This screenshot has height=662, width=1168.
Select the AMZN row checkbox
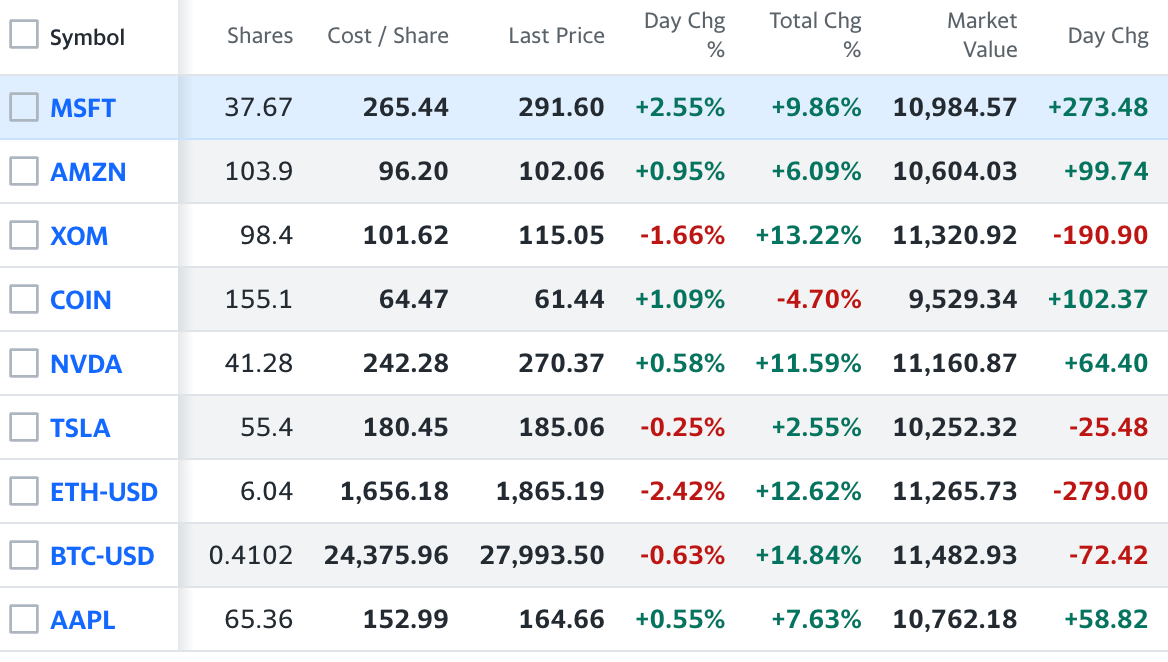point(23,171)
